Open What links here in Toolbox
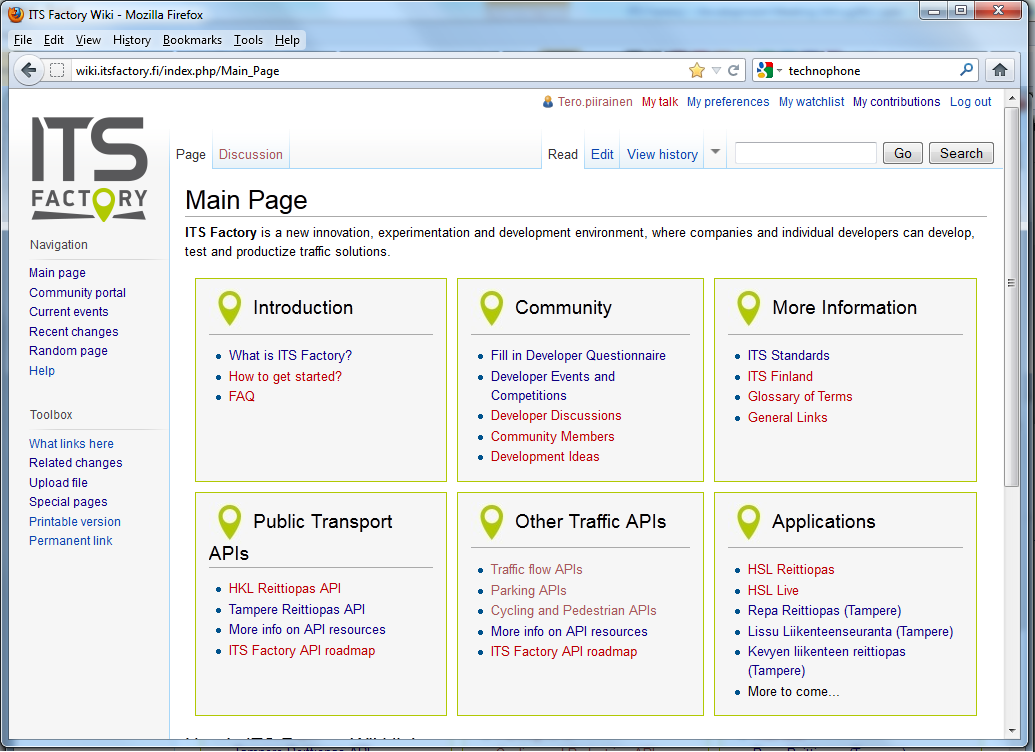This screenshot has width=1035, height=752. coord(71,444)
